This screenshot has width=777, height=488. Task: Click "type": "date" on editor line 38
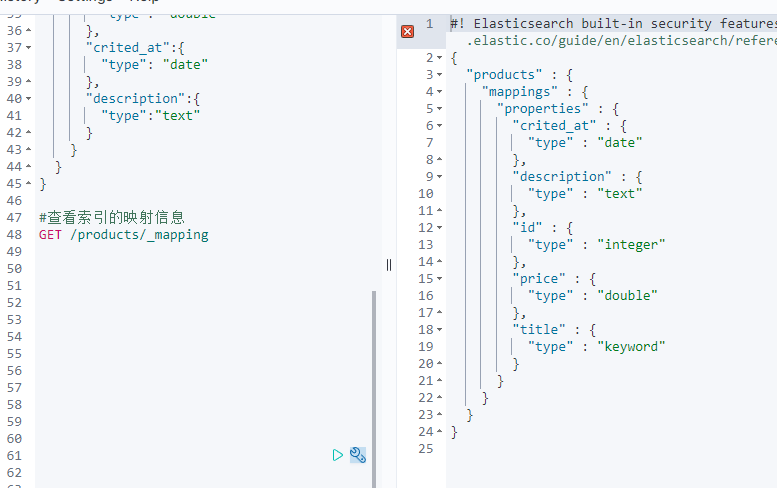pyautogui.click(x=155, y=65)
